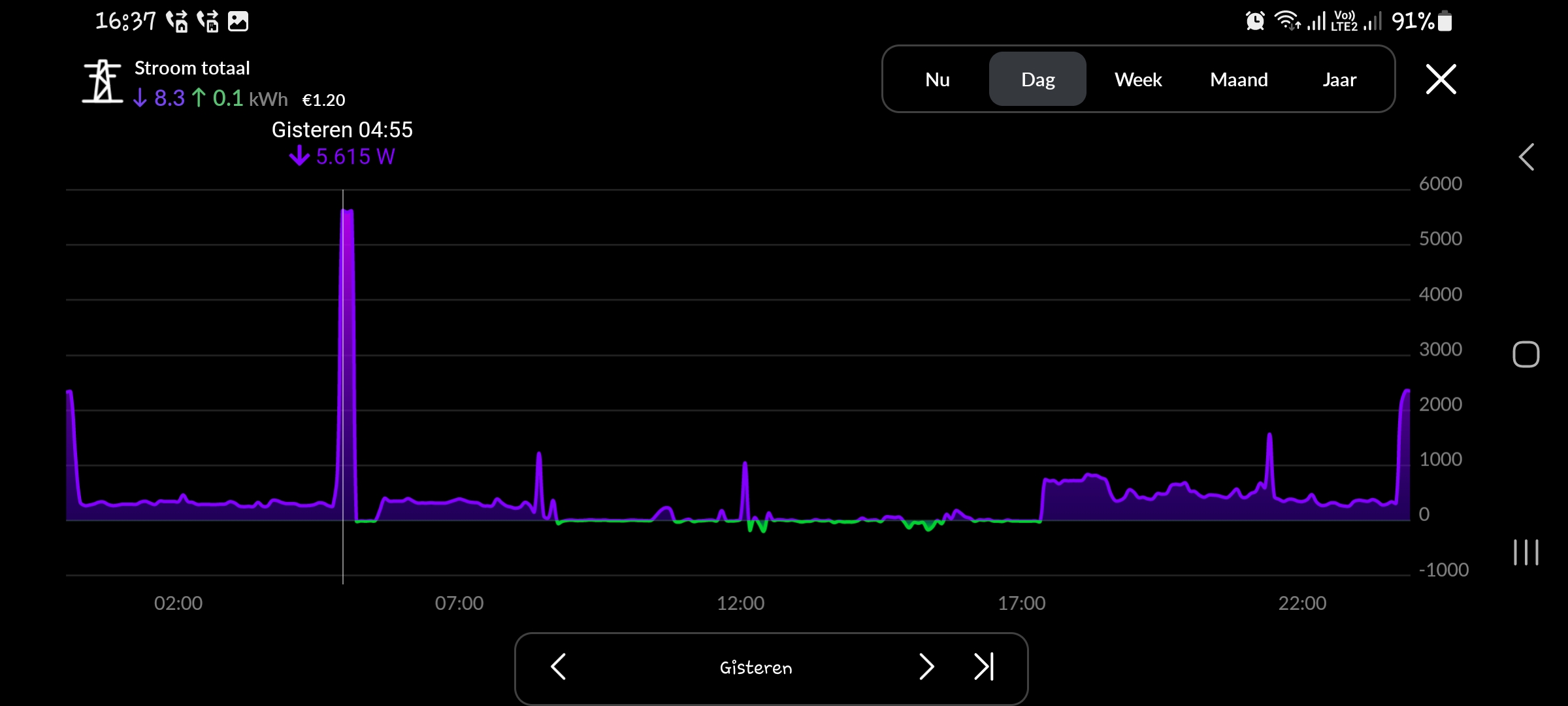The image size is (1568, 706).
Task: Show the Jaar view
Action: (x=1339, y=80)
